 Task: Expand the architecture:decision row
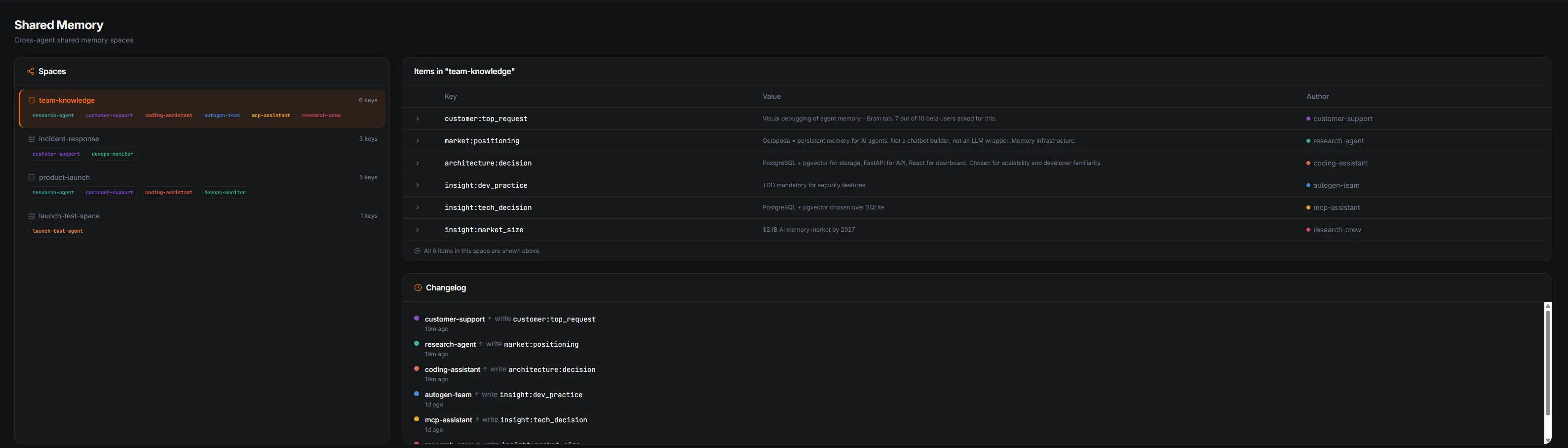point(418,163)
